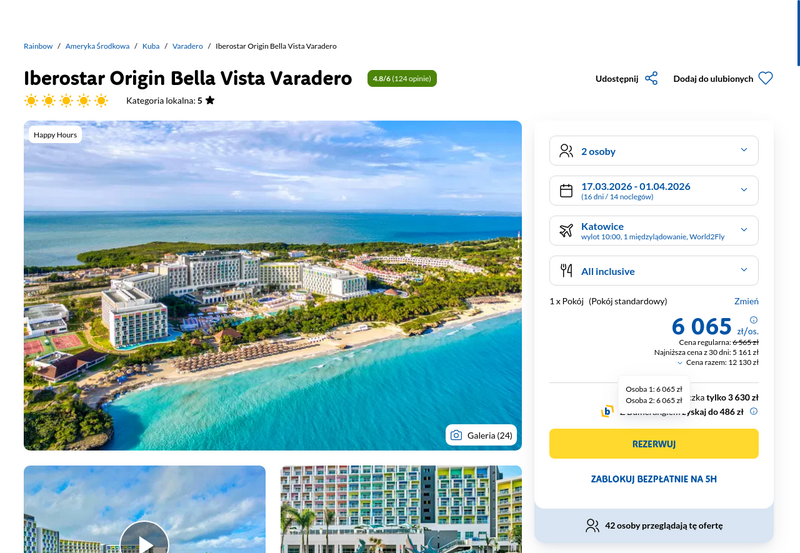
Task: Click the Bumerang 'b' logo icon
Action: coord(607,411)
